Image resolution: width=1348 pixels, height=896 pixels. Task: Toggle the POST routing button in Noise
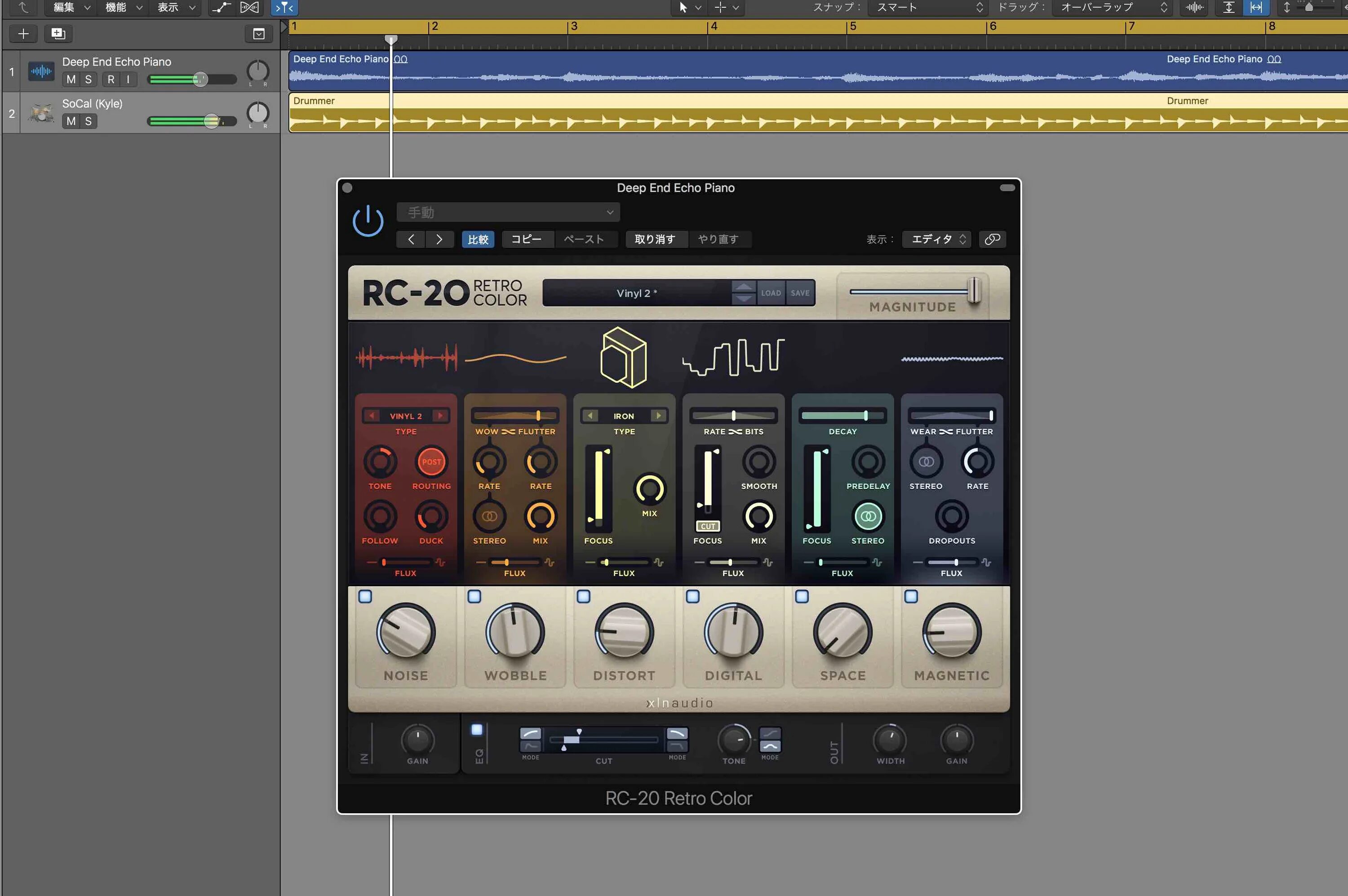(431, 462)
